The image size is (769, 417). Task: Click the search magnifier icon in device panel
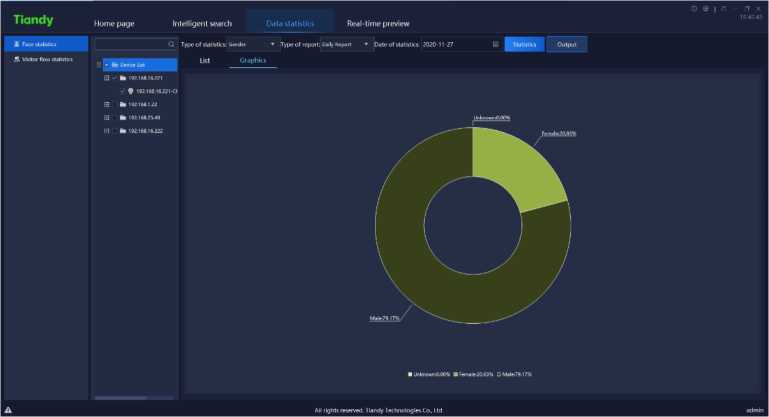171,45
